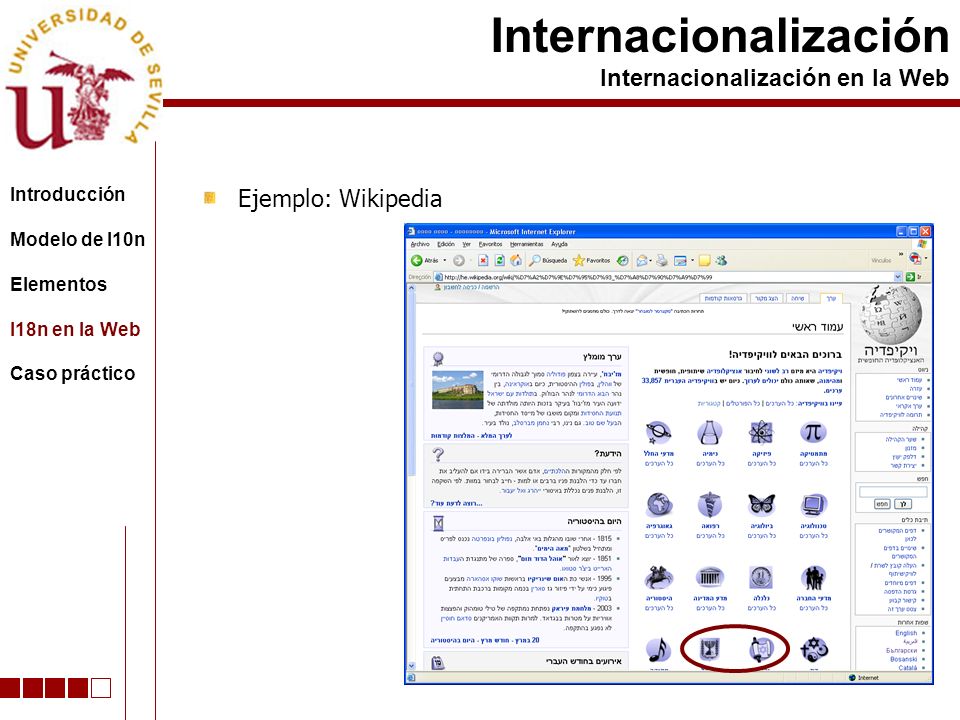The image size is (960, 720).
Task: Click the mathematics pi icon
Action: (x=813, y=433)
